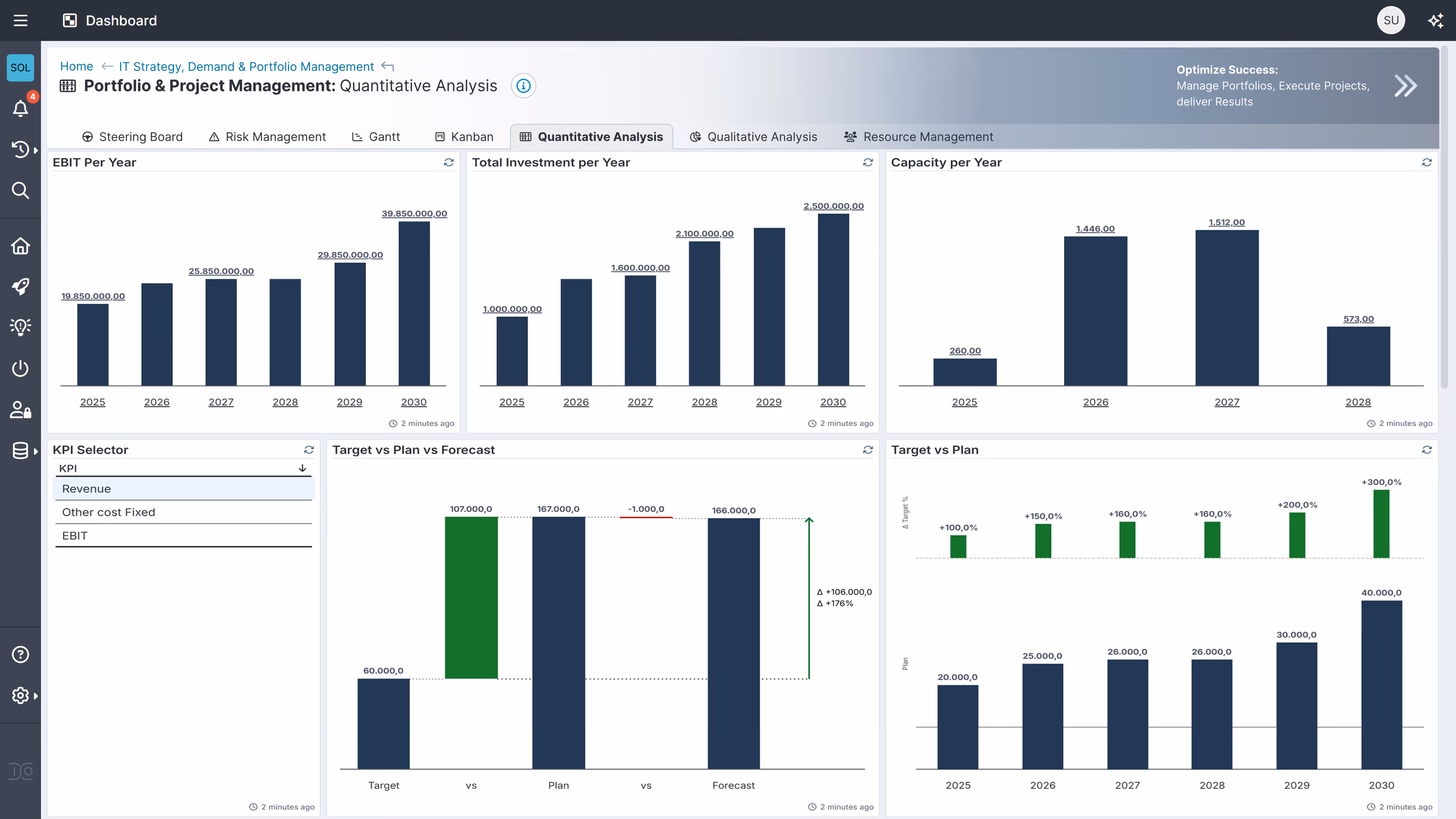Select the history icon in the sidebar

point(20,149)
